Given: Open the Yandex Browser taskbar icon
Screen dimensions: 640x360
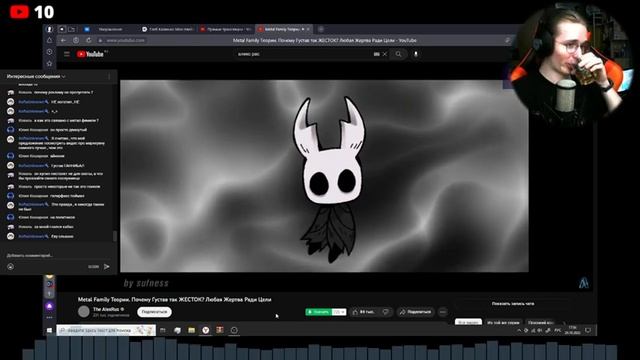Looking at the screenshot, I should tap(206, 330).
